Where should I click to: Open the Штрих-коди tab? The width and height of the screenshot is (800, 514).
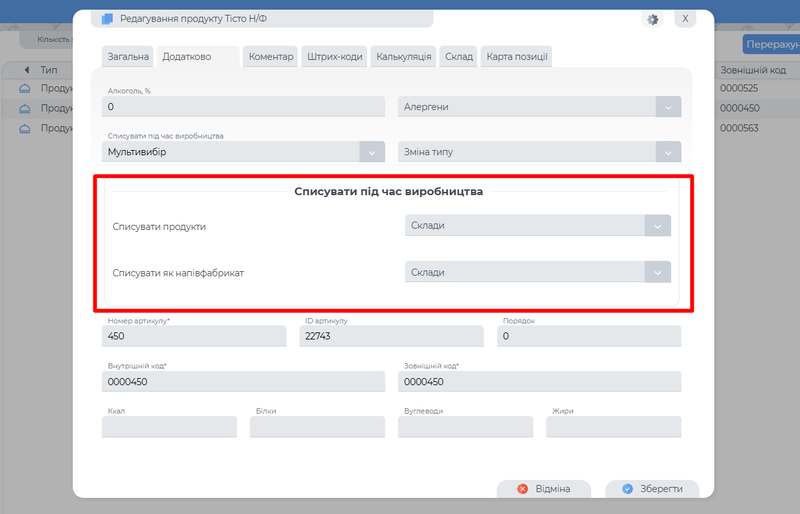coord(335,57)
